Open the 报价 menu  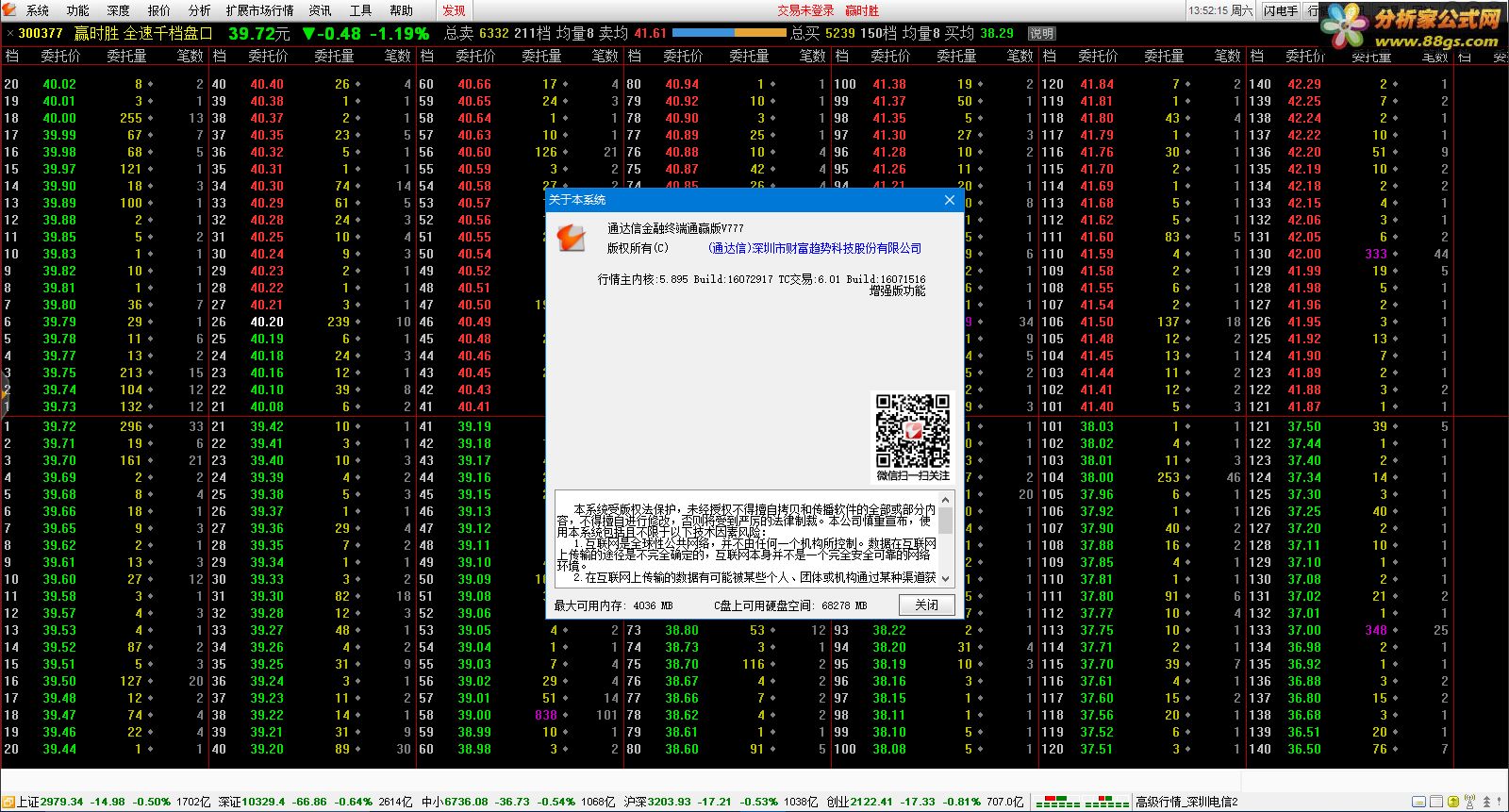click(x=159, y=10)
